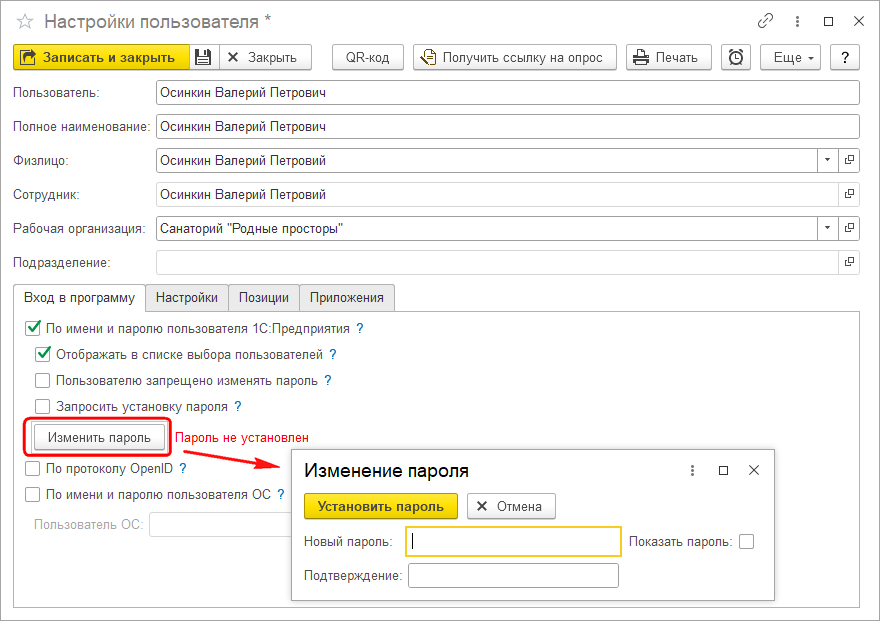Enable Запросить установку пароля checkbox
The height and width of the screenshot is (621, 880).
42,407
